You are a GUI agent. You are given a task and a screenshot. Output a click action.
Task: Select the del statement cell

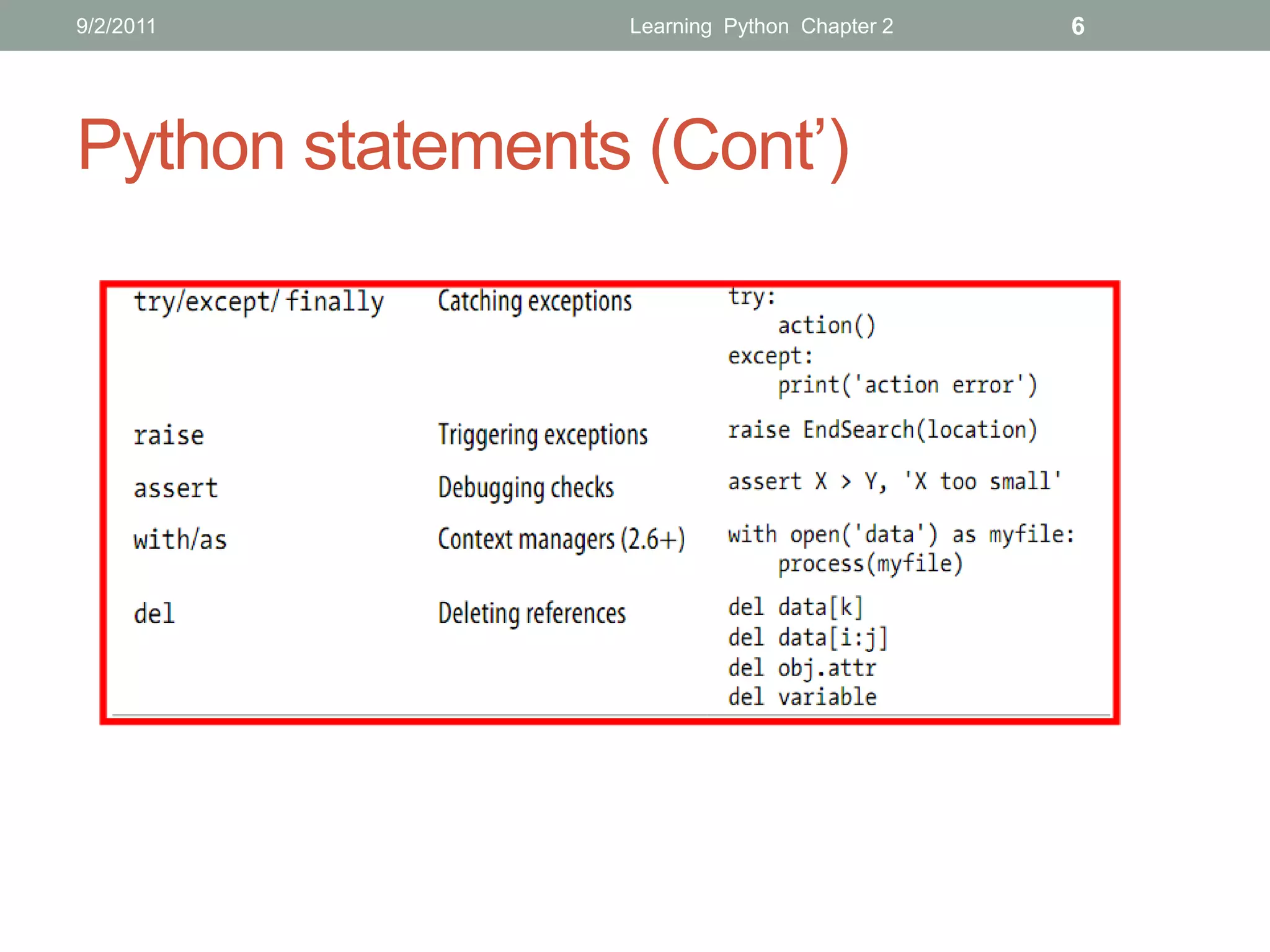pos(154,614)
